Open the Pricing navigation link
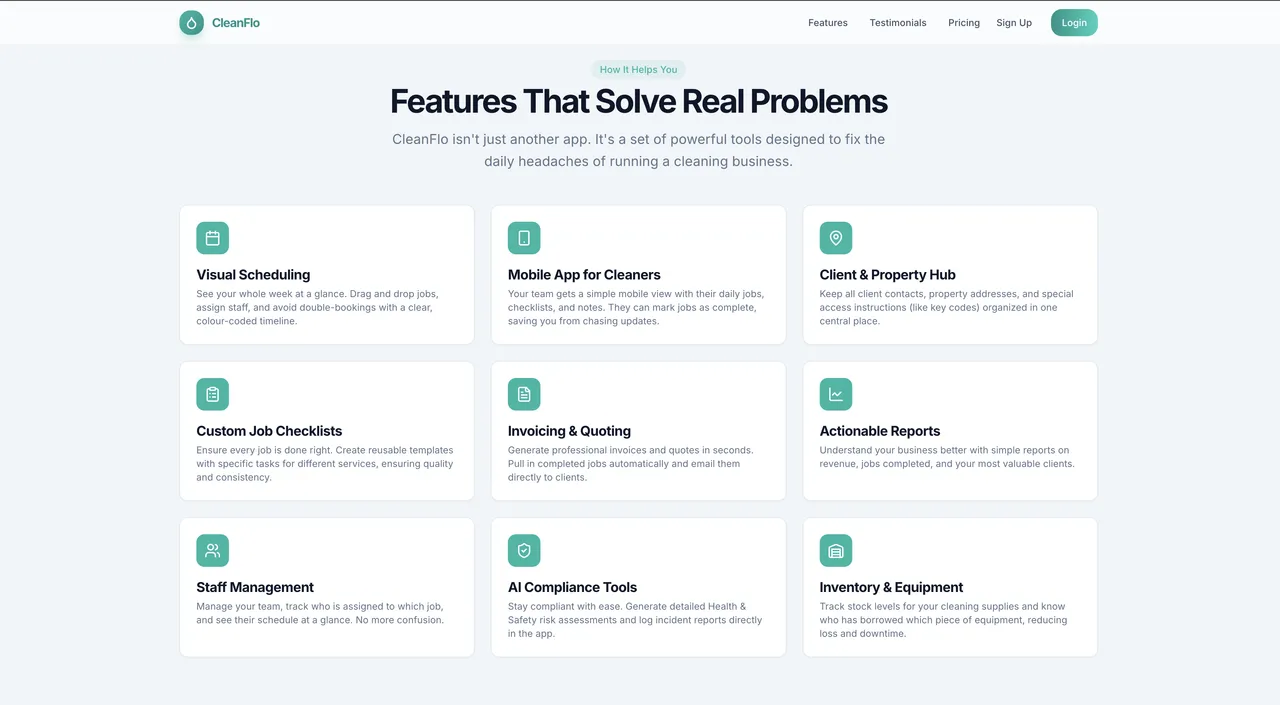Viewport: 1280px width, 705px height. click(964, 23)
